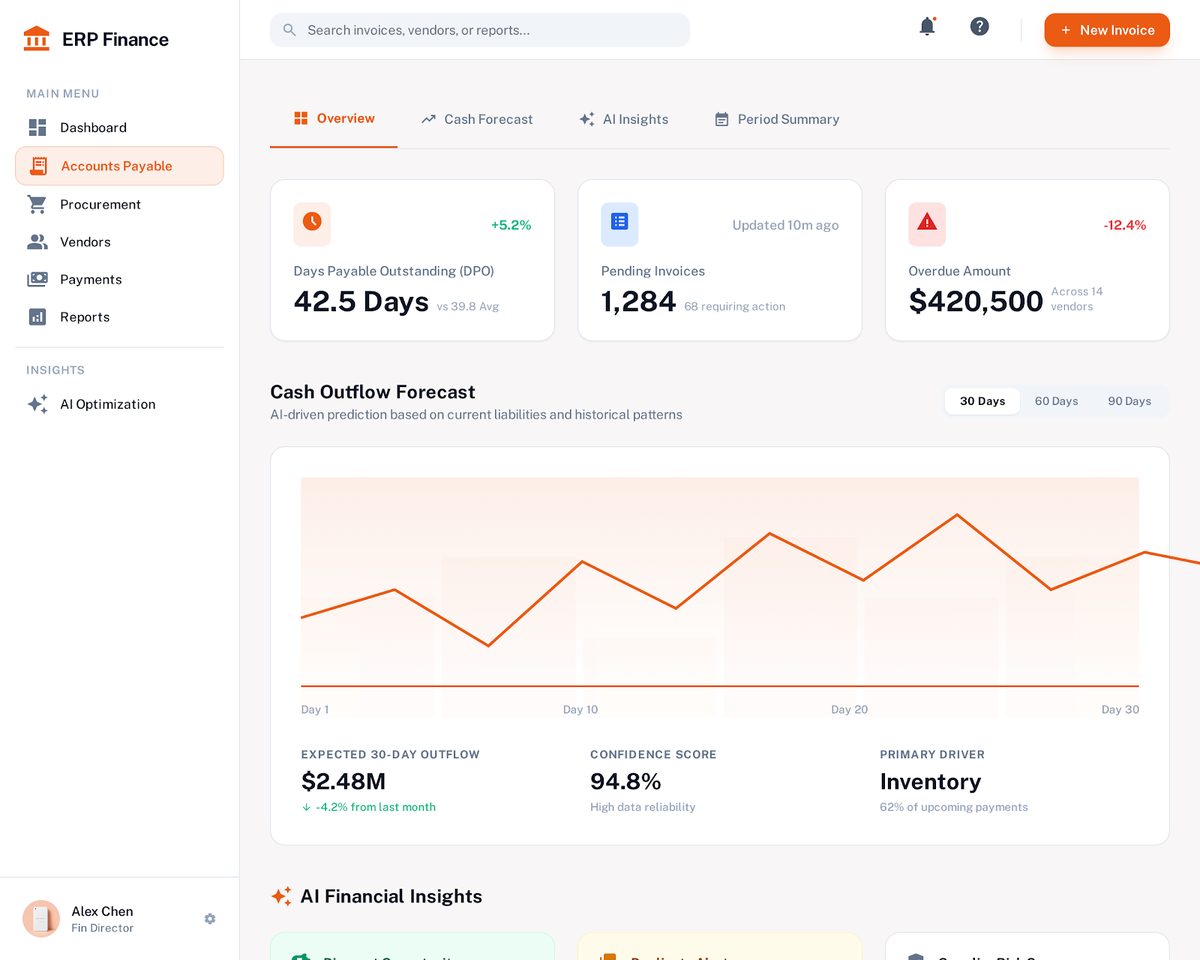Go to the Period Summary tab
Image resolution: width=1200 pixels, height=960 pixels.
click(x=777, y=119)
